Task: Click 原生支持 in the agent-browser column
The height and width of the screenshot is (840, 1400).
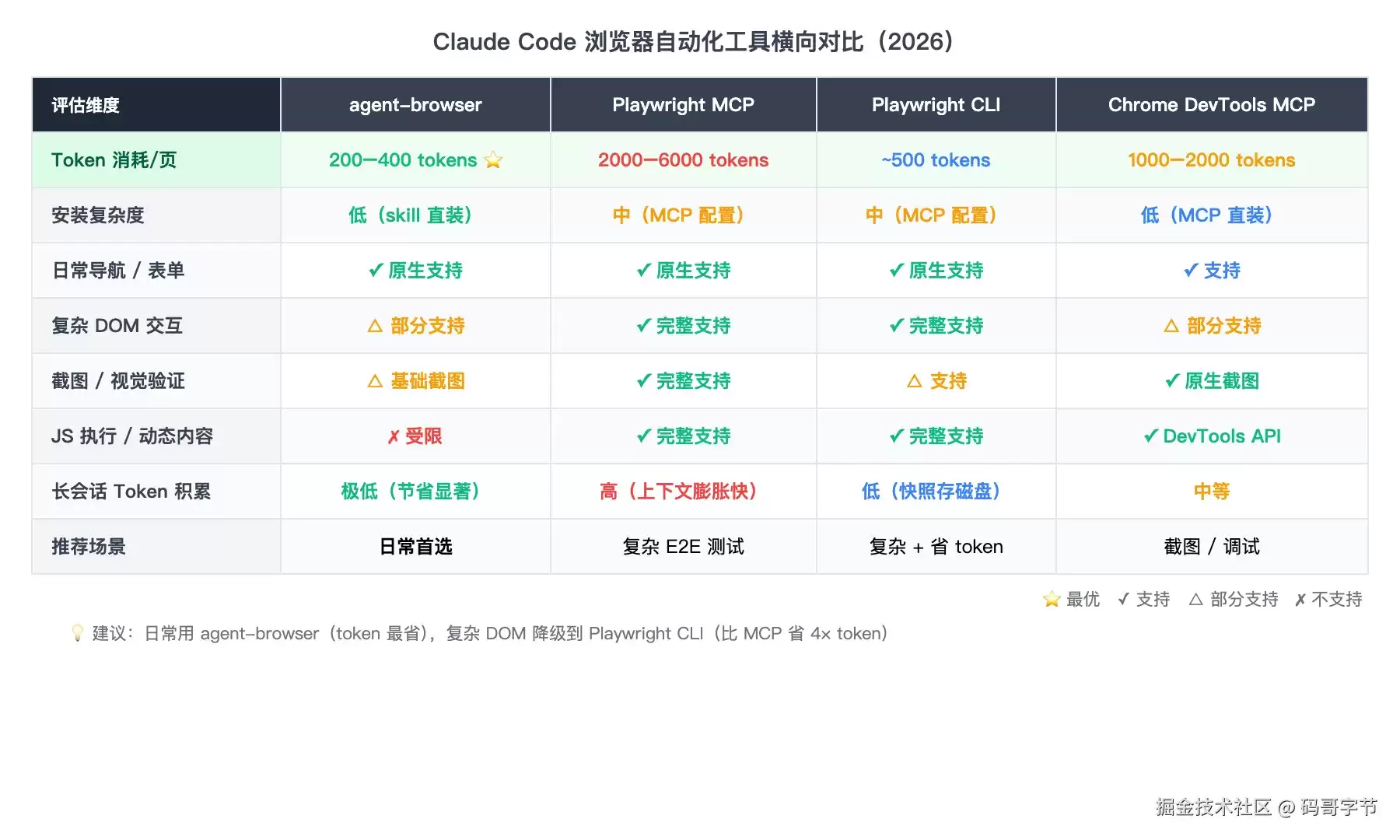Action: click(x=415, y=271)
